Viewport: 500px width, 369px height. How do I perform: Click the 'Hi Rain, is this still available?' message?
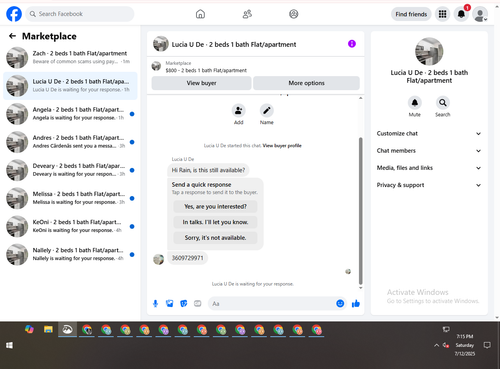(x=208, y=170)
